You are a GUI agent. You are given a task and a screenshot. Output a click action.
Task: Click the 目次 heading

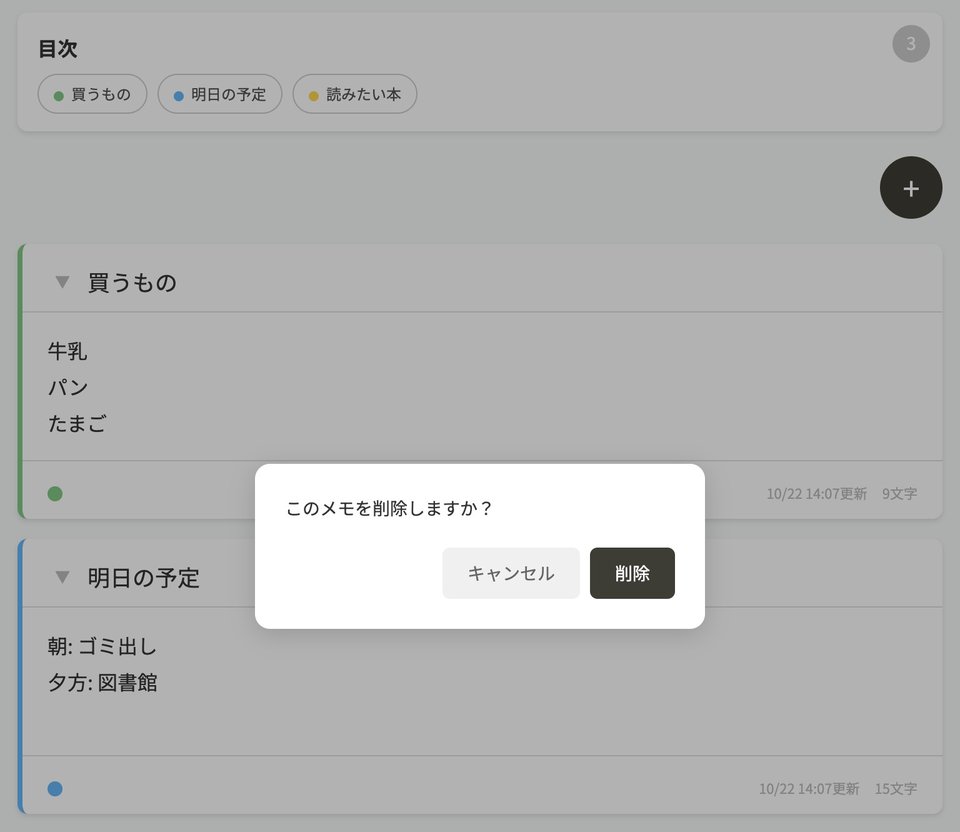[58, 49]
